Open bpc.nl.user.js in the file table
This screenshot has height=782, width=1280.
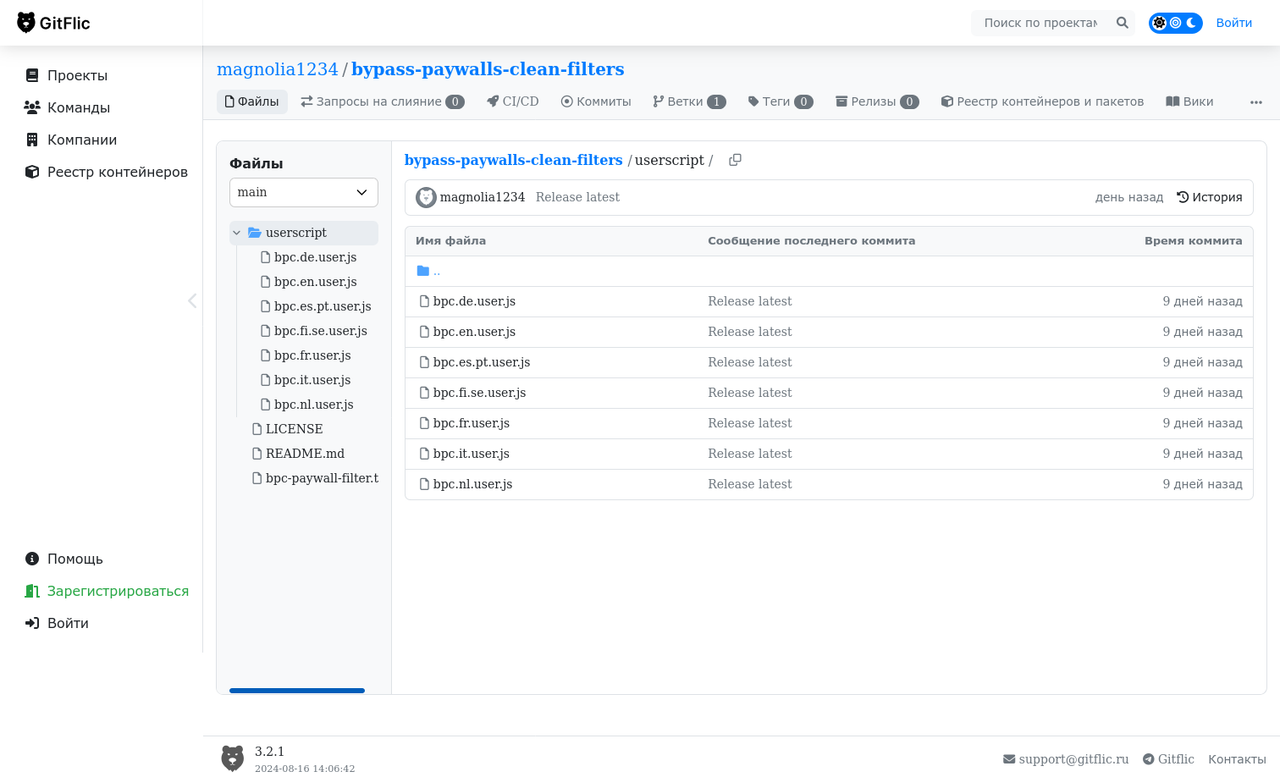[x=472, y=484]
